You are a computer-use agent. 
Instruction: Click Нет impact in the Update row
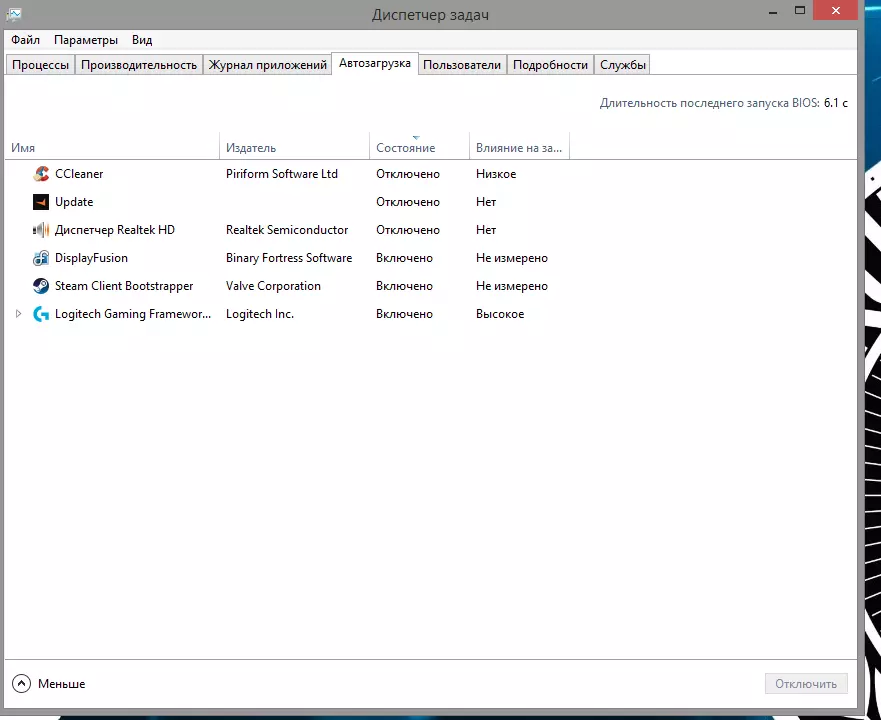(x=485, y=202)
